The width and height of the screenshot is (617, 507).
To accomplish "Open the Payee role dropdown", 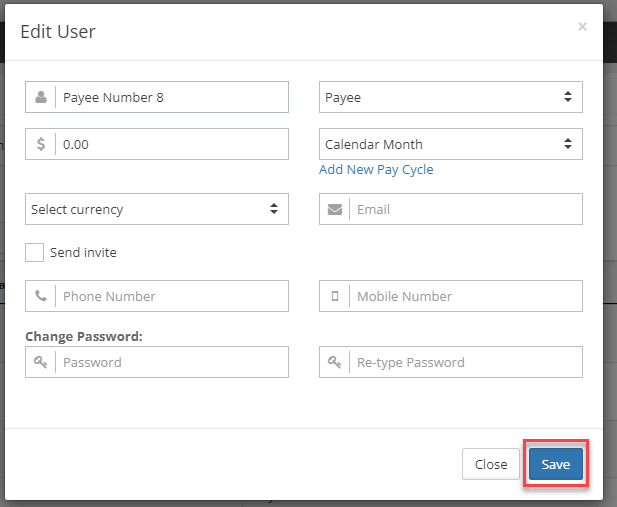I will [451, 97].
